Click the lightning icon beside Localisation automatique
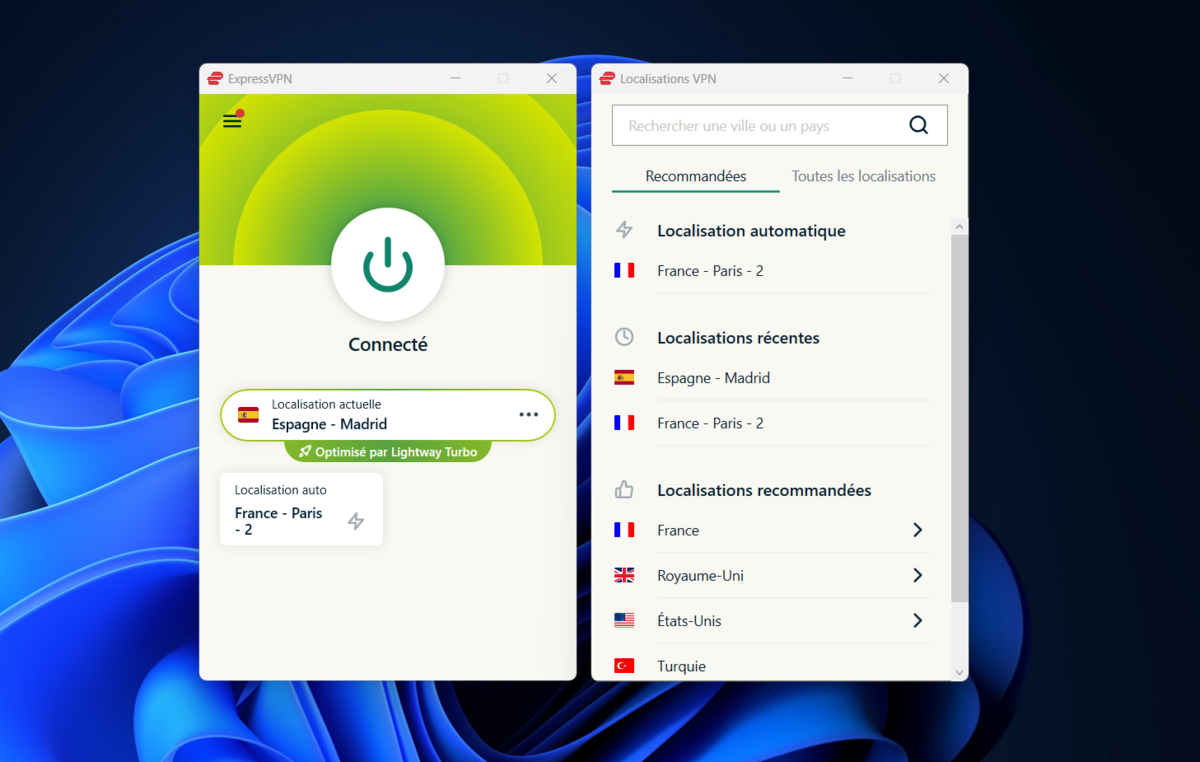Image resolution: width=1200 pixels, height=762 pixels. tap(624, 230)
